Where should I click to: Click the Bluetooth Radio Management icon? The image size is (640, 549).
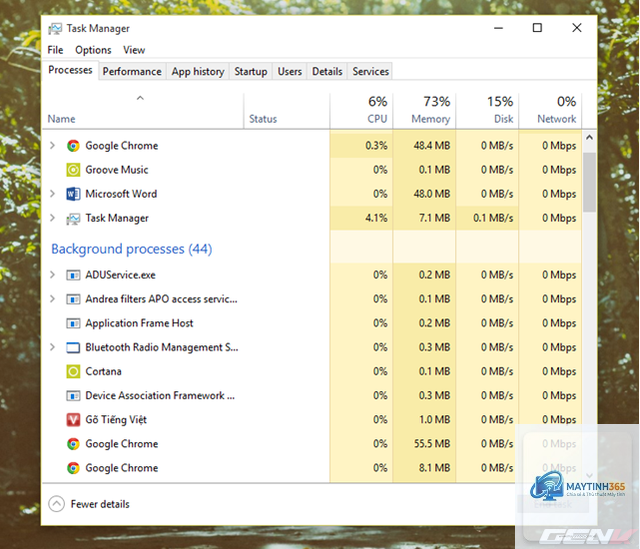pos(73,347)
